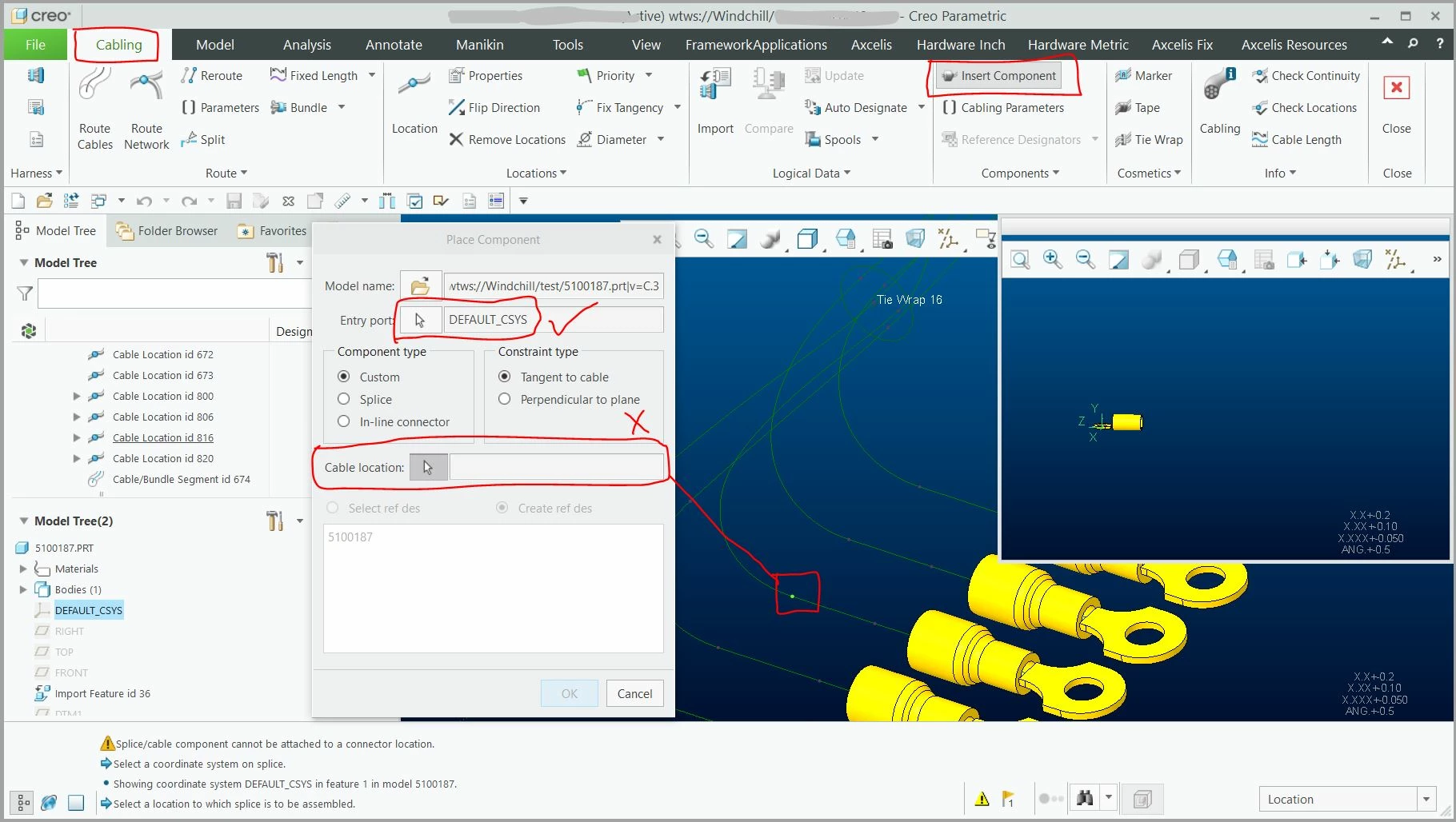Select the Custom component type
The image size is (1456, 822).
pos(344,376)
